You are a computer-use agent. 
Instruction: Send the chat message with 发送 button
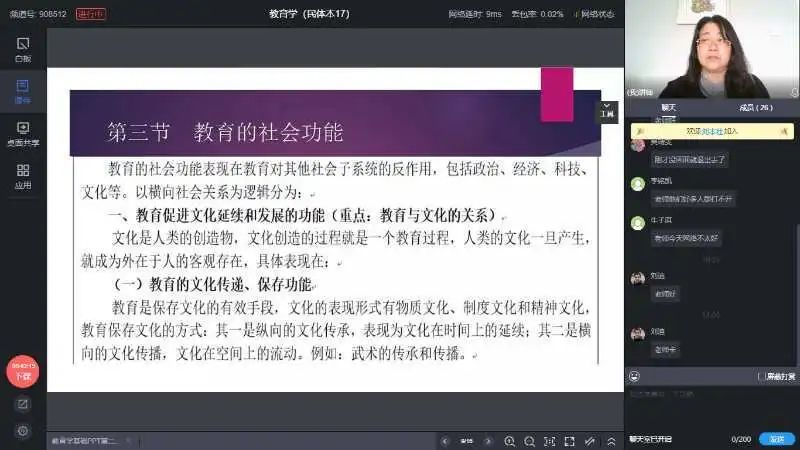tap(777, 439)
